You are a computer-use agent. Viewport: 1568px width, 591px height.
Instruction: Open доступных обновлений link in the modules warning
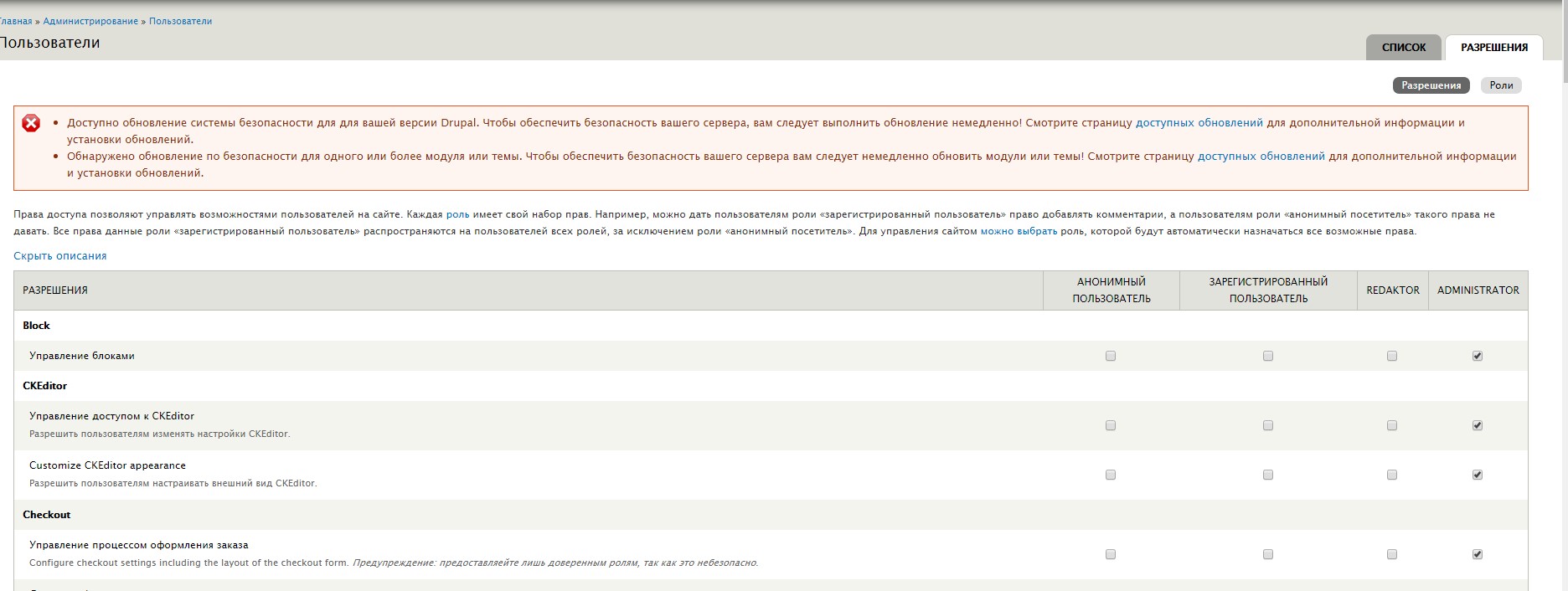pyautogui.click(x=1261, y=157)
